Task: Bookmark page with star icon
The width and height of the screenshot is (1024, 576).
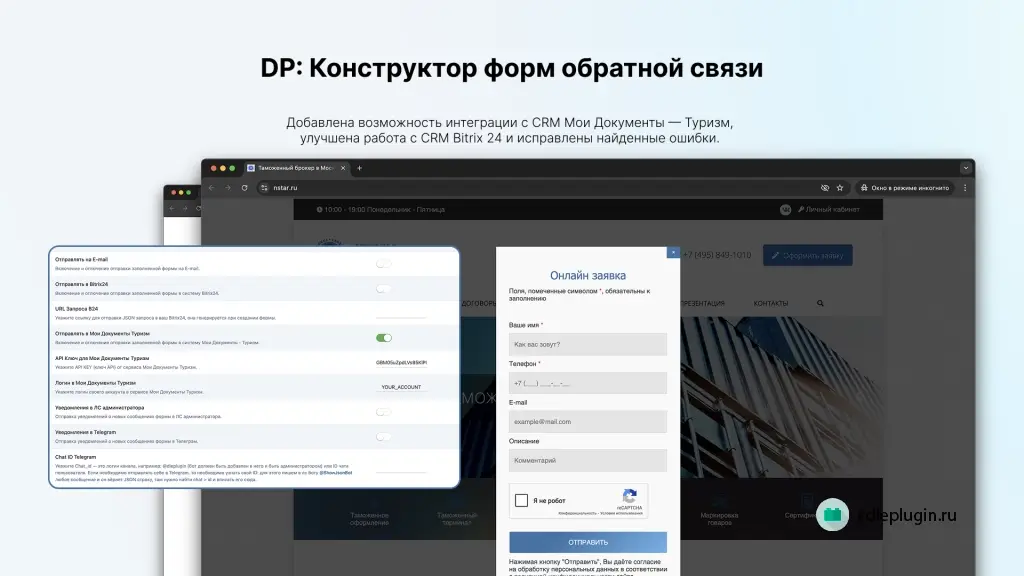Action: (840, 188)
